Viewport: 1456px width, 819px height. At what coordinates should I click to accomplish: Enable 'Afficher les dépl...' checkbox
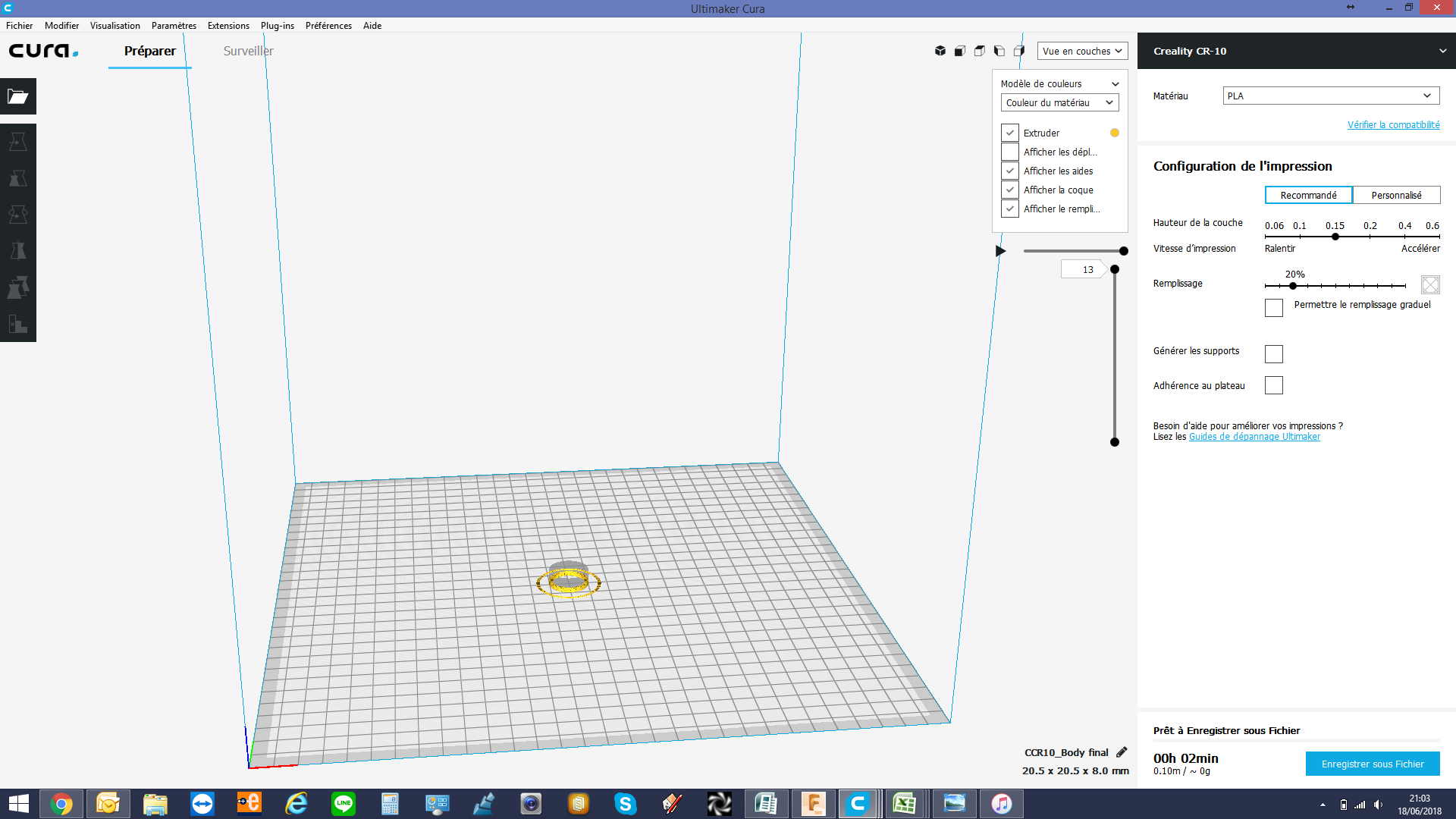(x=1010, y=152)
